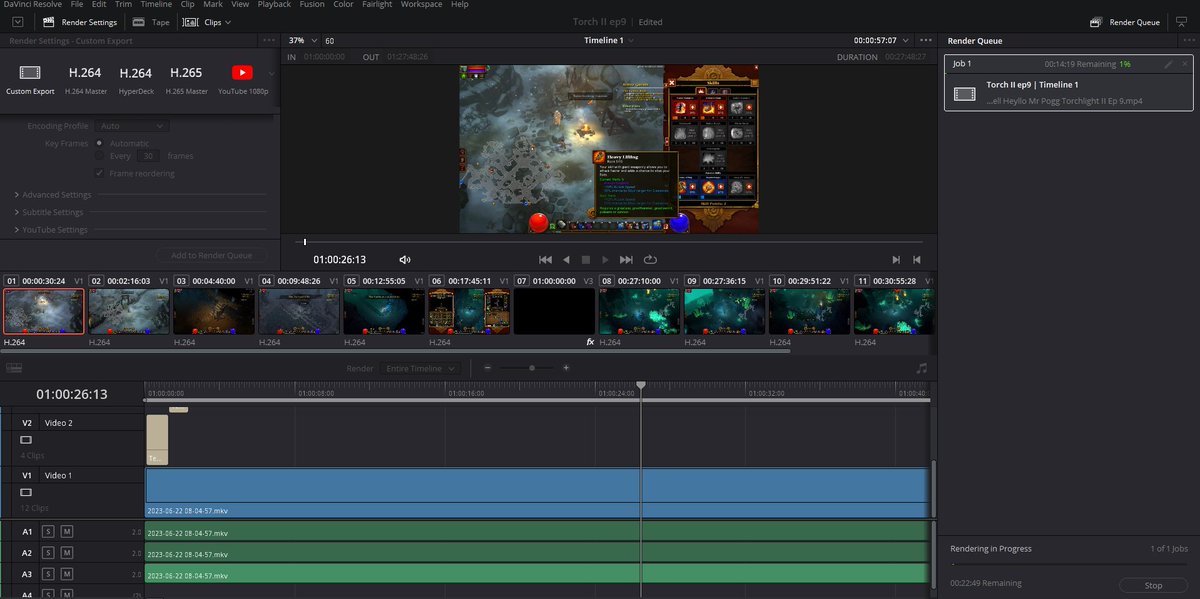Toggle the audio waveform note icon
1200x599 pixels.
pyautogui.click(x=921, y=368)
